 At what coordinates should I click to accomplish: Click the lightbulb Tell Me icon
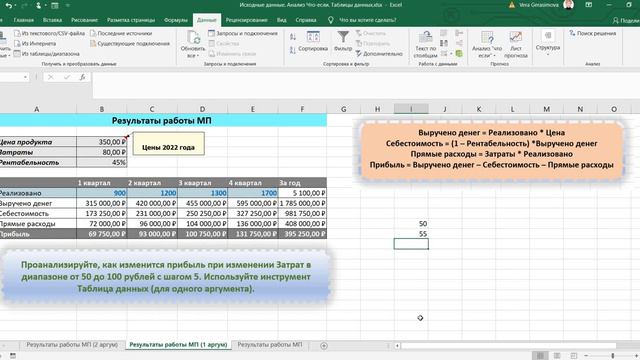pos(331,20)
